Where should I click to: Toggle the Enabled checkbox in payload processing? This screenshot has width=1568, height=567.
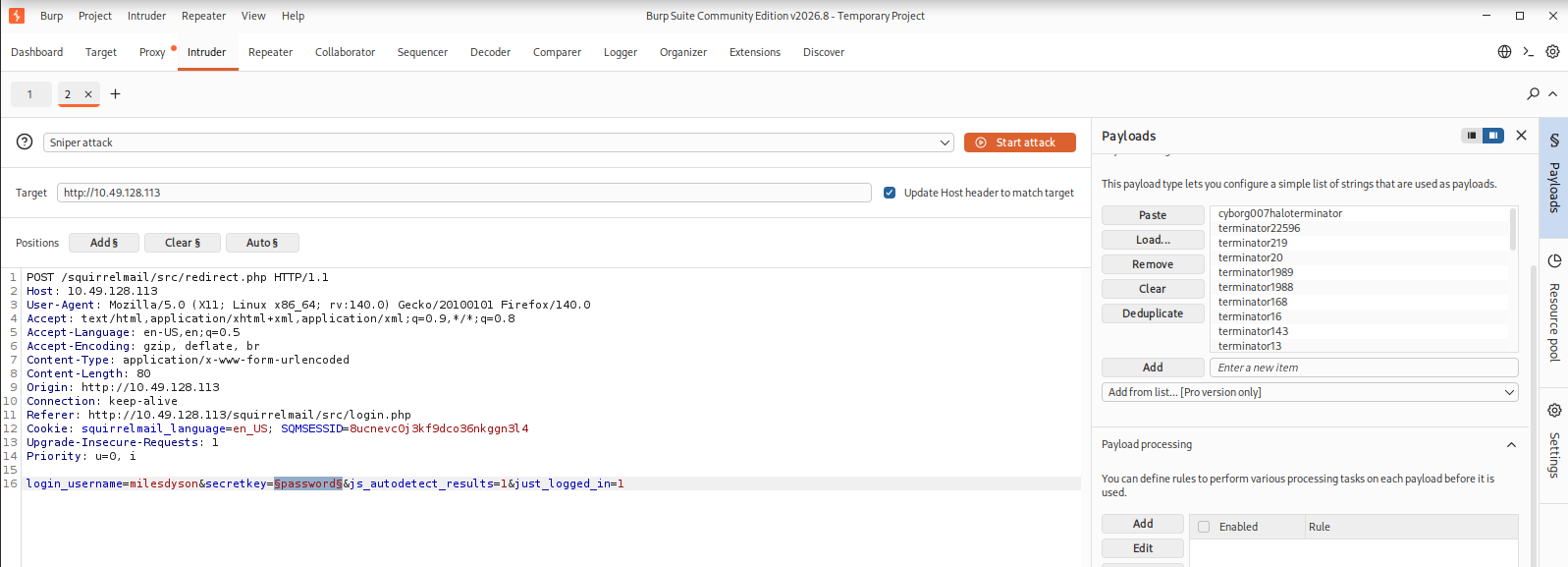point(1204,527)
